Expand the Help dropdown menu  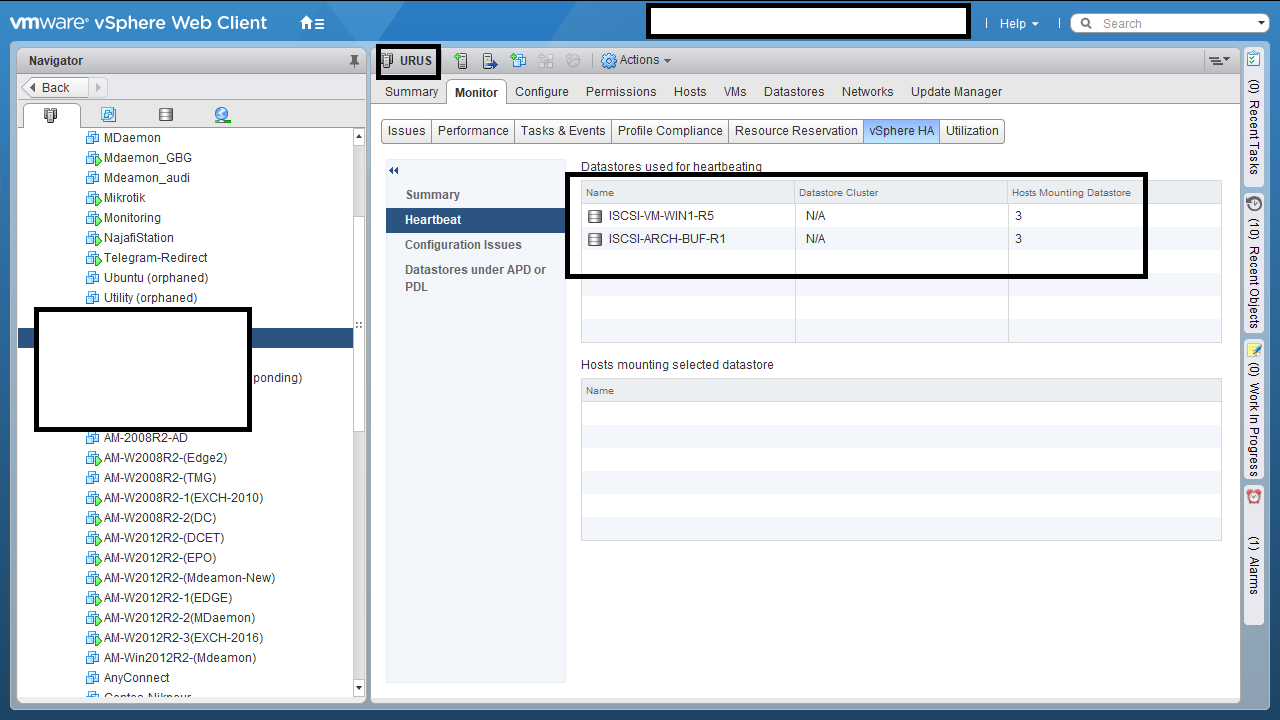coord(1019,23)
